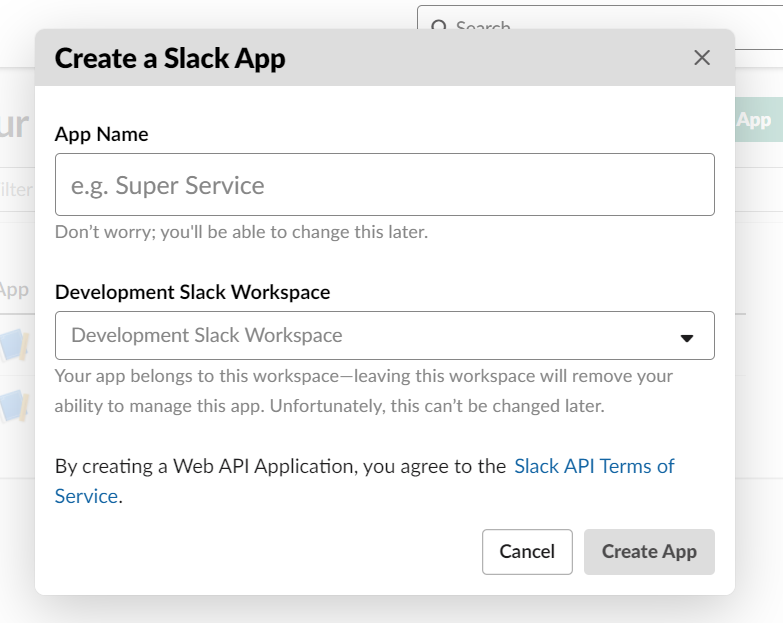Open the Slack API Terms of Service link

pos(594,466)
